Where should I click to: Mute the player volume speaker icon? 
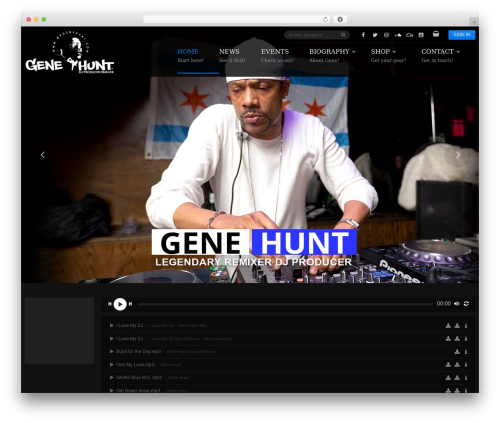coord(457,304)
